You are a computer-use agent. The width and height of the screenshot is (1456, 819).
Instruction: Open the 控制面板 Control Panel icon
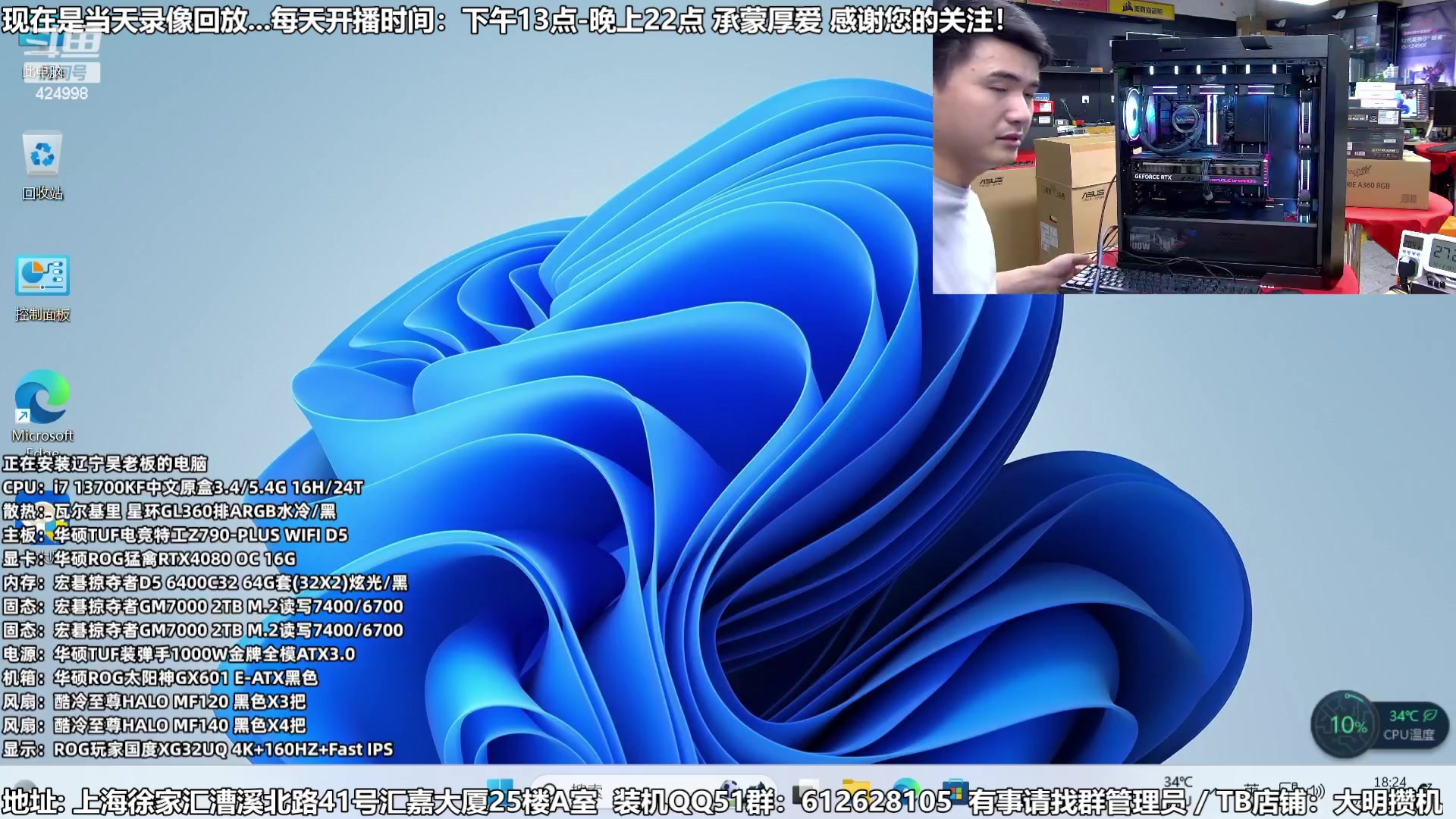tap(42, 275)
